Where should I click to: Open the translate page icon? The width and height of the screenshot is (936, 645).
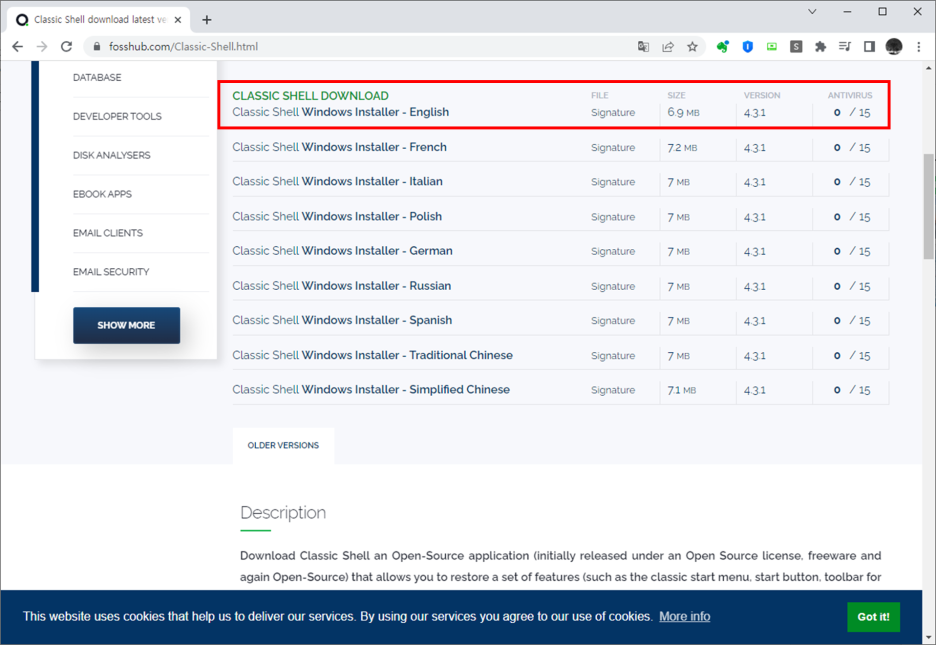click(643, 47)
